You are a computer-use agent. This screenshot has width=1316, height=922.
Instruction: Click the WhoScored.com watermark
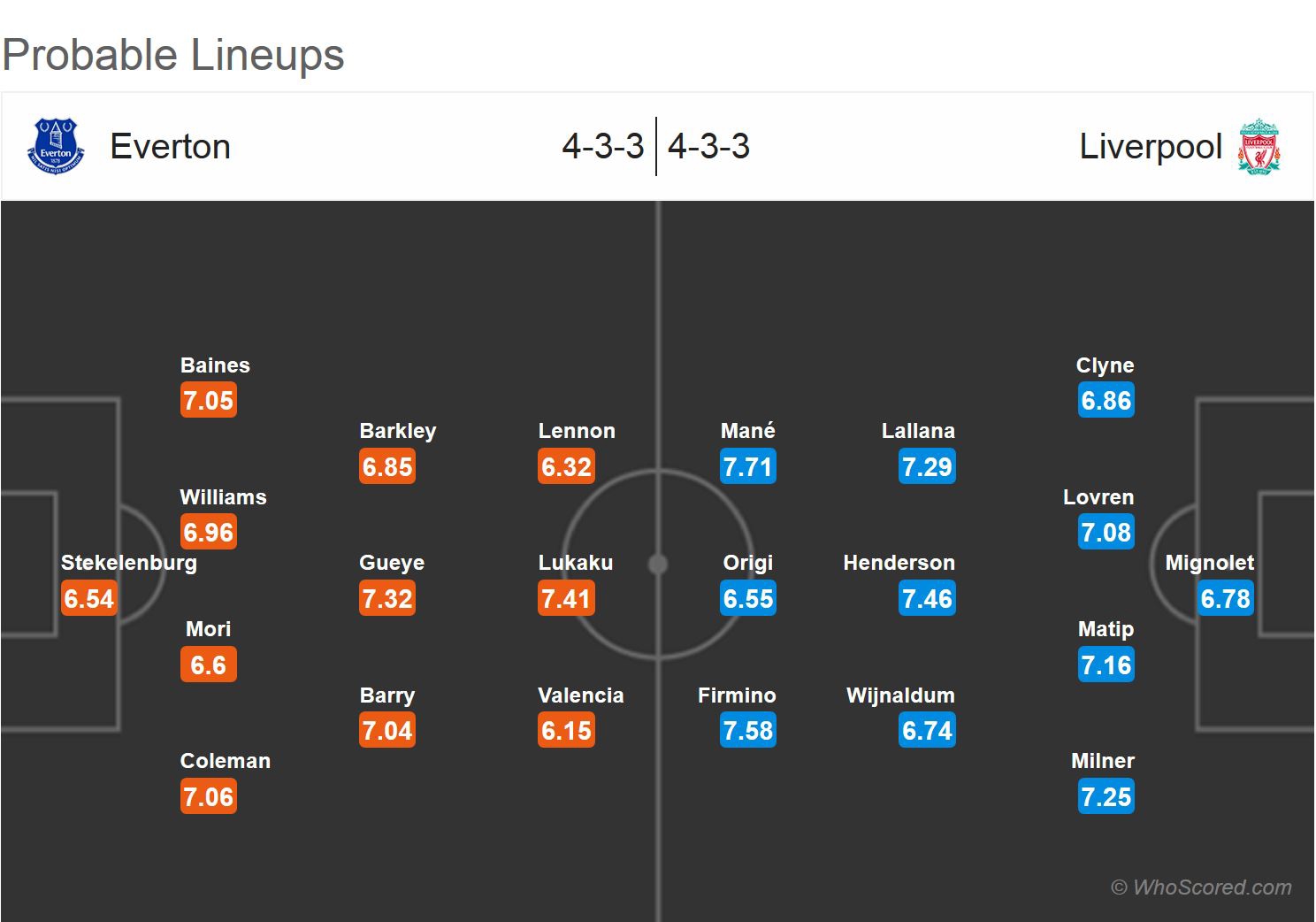pos(1202,887)
